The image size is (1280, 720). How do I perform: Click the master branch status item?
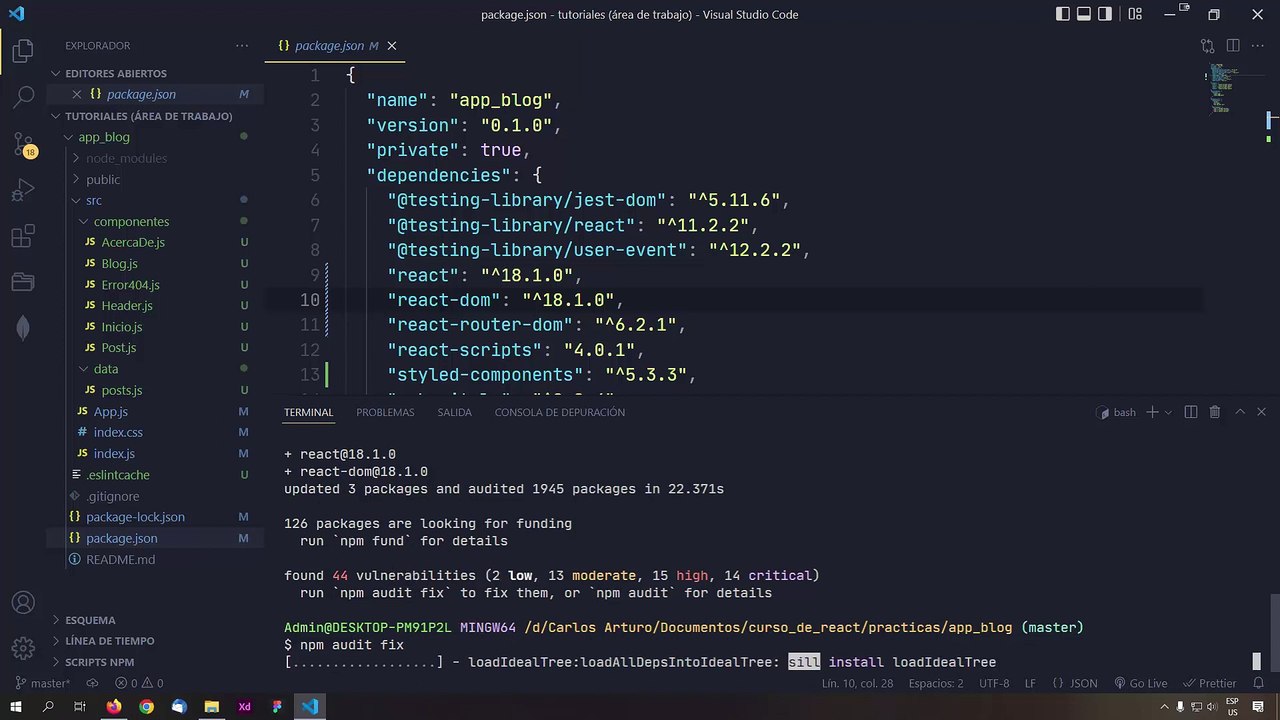[42, 683]
